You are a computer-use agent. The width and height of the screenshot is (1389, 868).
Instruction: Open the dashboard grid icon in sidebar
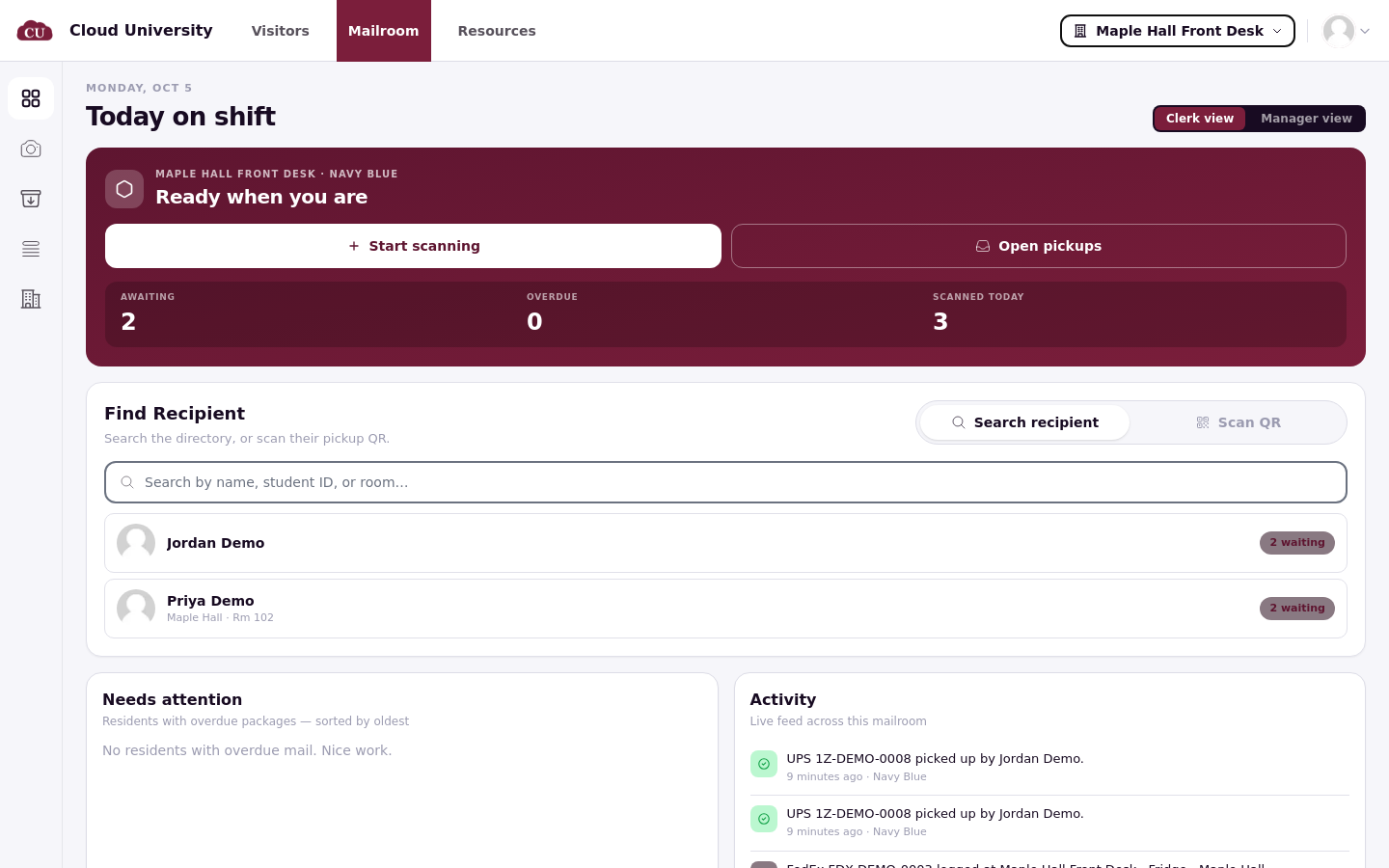pos(31,98)
